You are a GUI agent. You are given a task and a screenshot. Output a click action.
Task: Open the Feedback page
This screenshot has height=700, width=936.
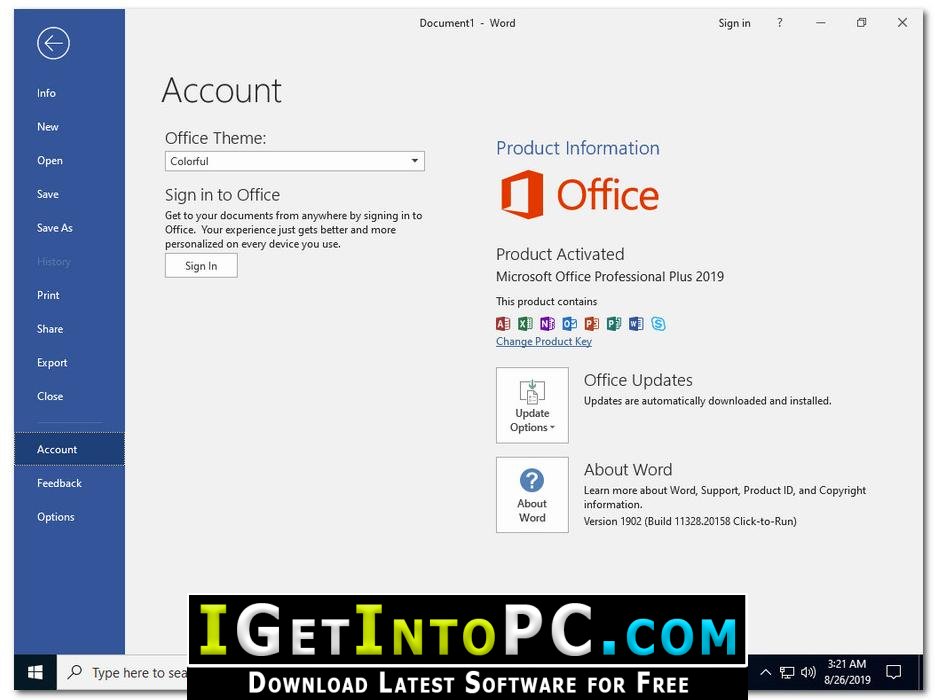click(59, 483)
